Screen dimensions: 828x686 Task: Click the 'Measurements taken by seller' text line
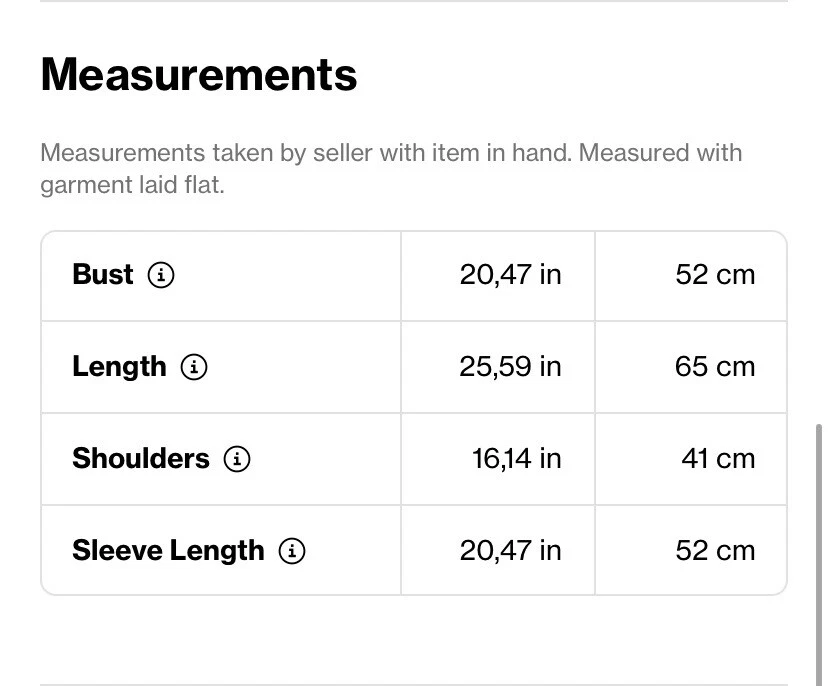point(391,154)
